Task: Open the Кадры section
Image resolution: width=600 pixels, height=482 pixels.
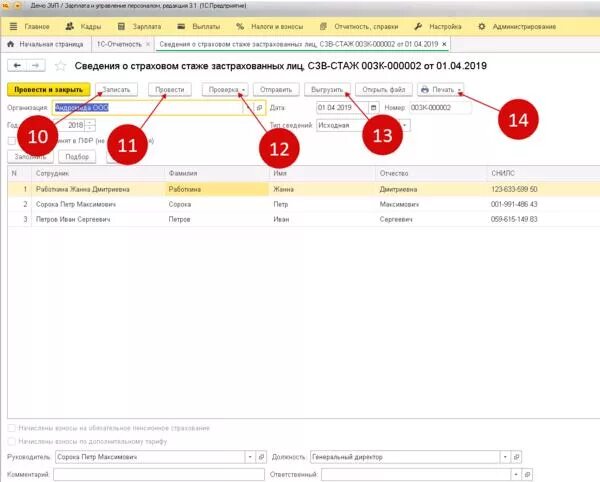Action: point(83,26)
